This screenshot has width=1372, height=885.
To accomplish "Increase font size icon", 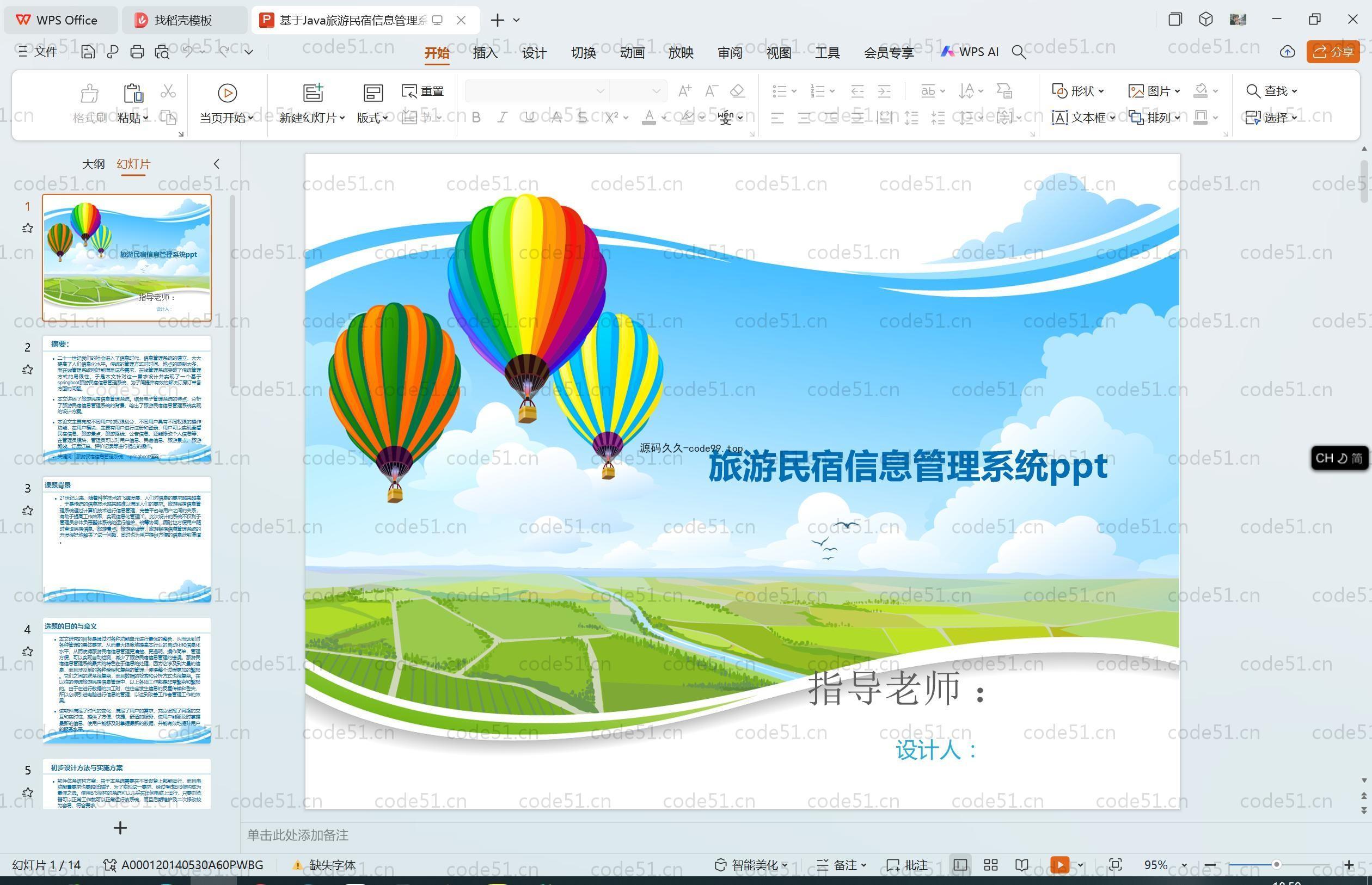I will 684,91.
